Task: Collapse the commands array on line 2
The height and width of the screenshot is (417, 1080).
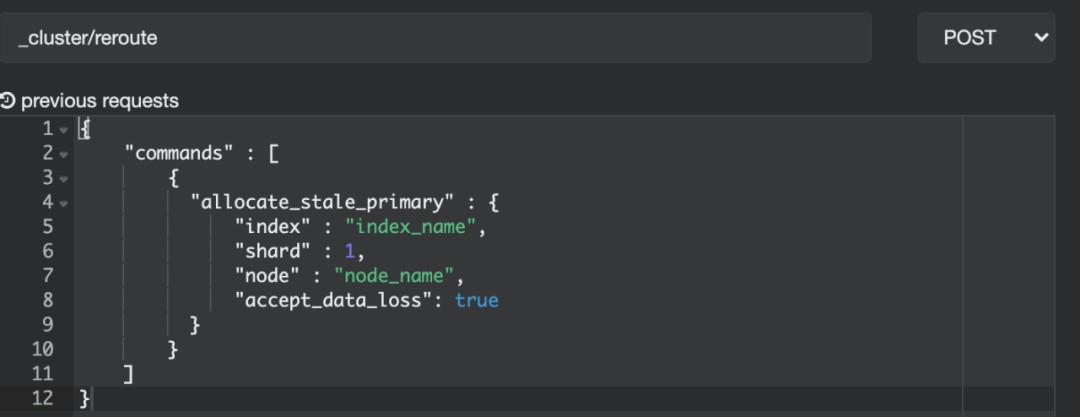Action: point(64,154)
